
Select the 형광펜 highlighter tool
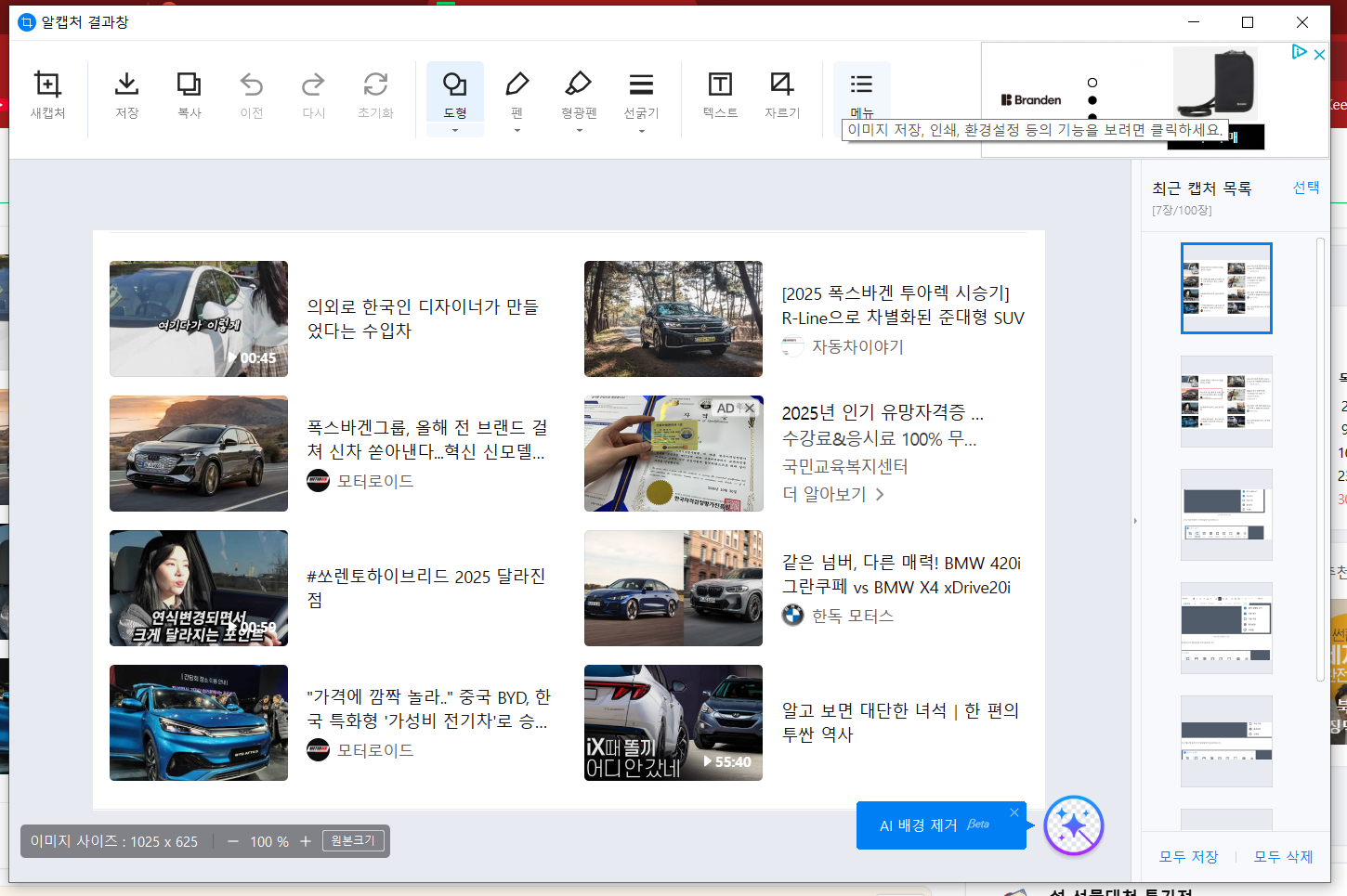point(579,93)
